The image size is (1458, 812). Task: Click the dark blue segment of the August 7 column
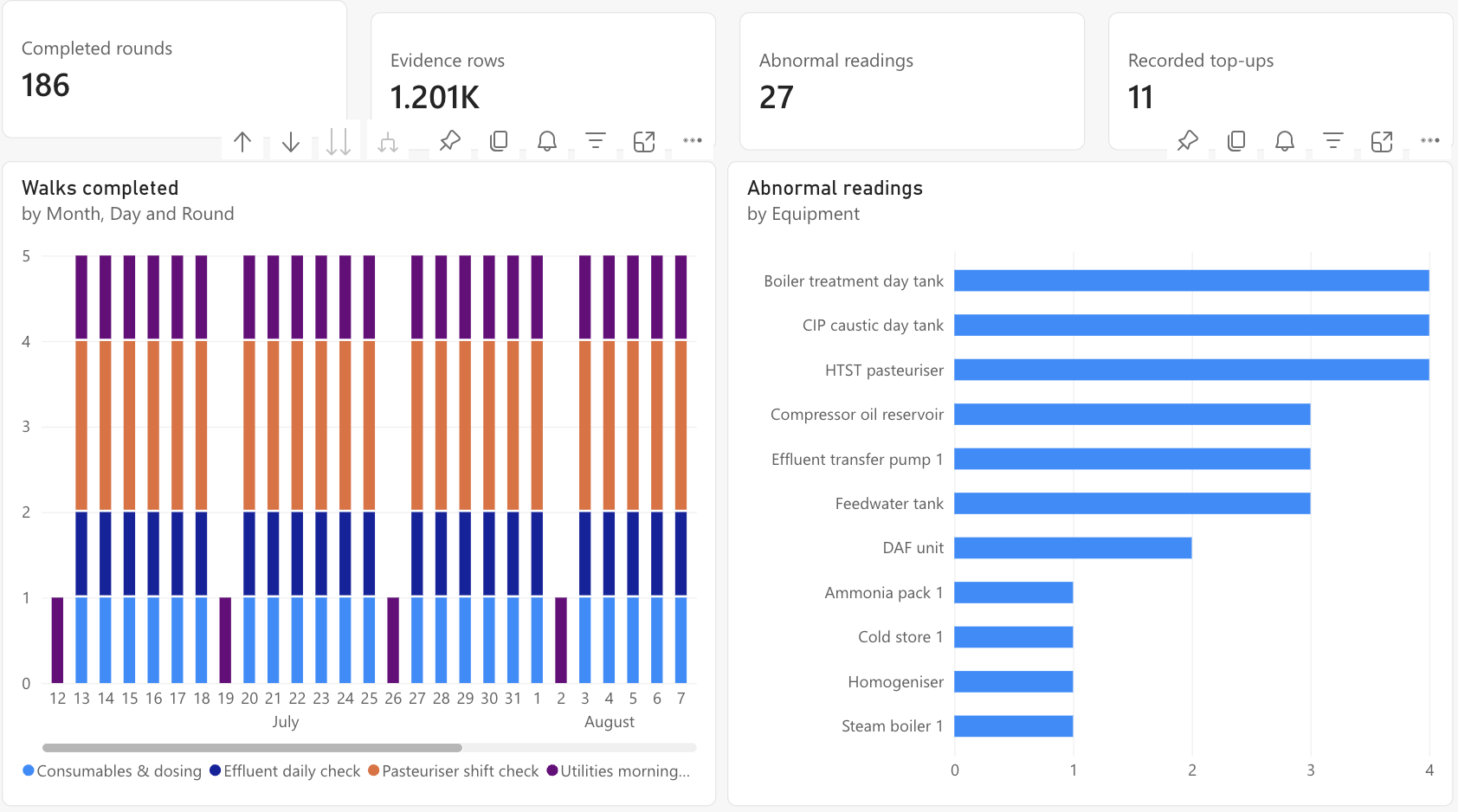(681, 554)
